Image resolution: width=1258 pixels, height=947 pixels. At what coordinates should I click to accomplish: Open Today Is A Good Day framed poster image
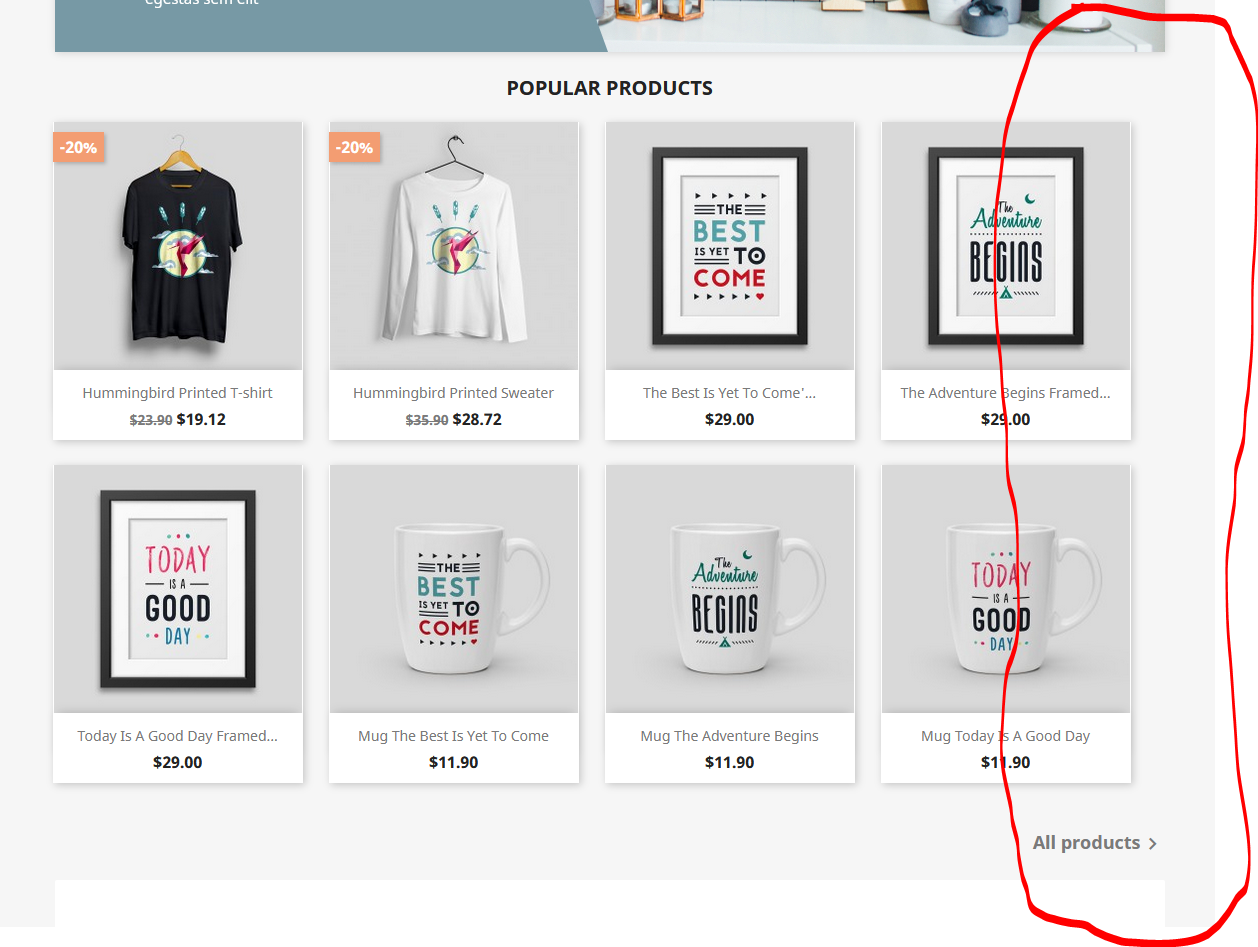point(178,589)
